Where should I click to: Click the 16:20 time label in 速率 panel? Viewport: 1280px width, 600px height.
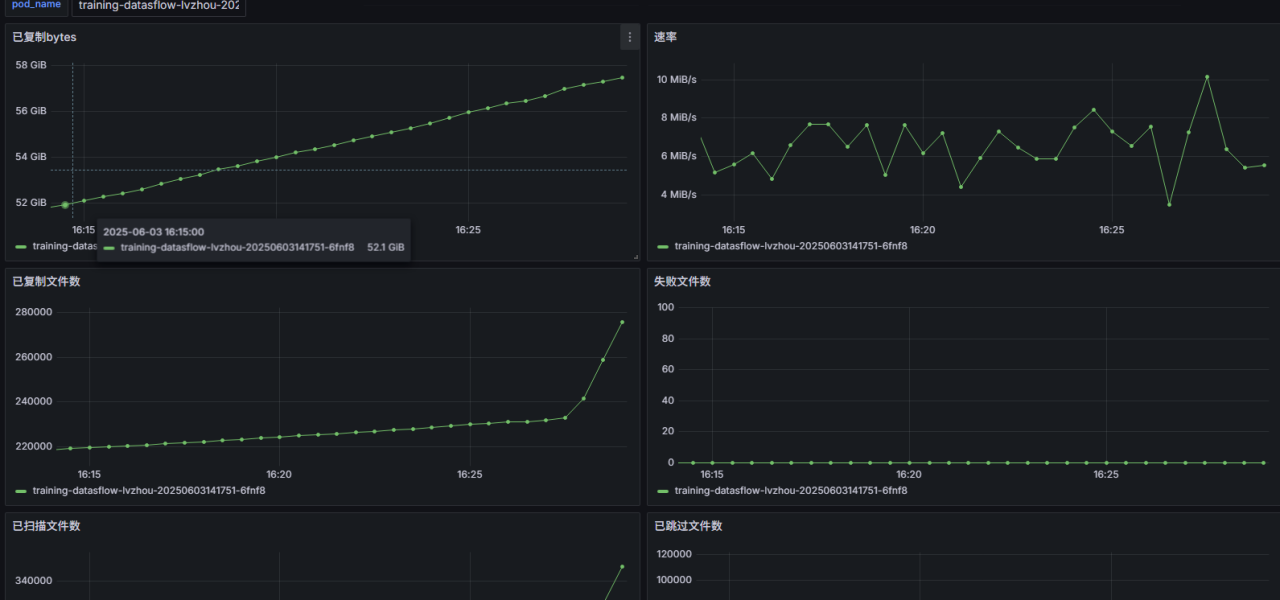(922, 230)
